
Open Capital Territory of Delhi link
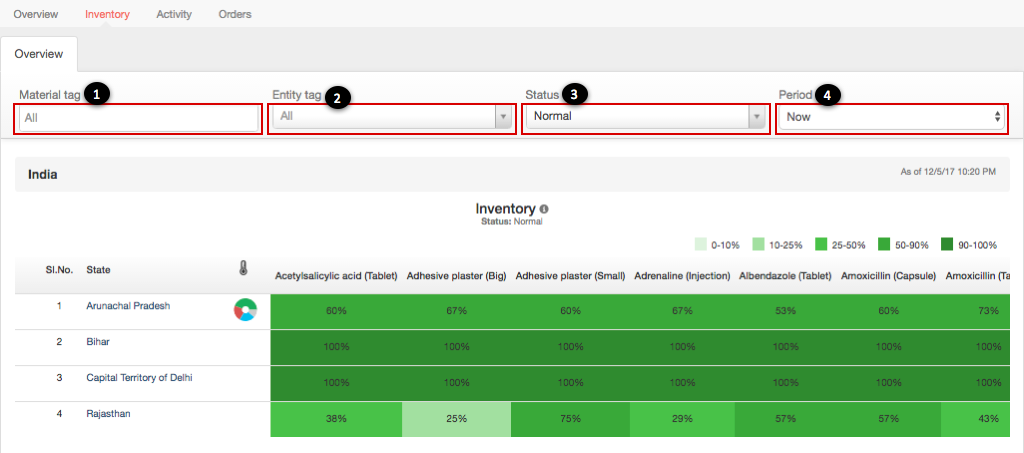(x=139, y=377)
